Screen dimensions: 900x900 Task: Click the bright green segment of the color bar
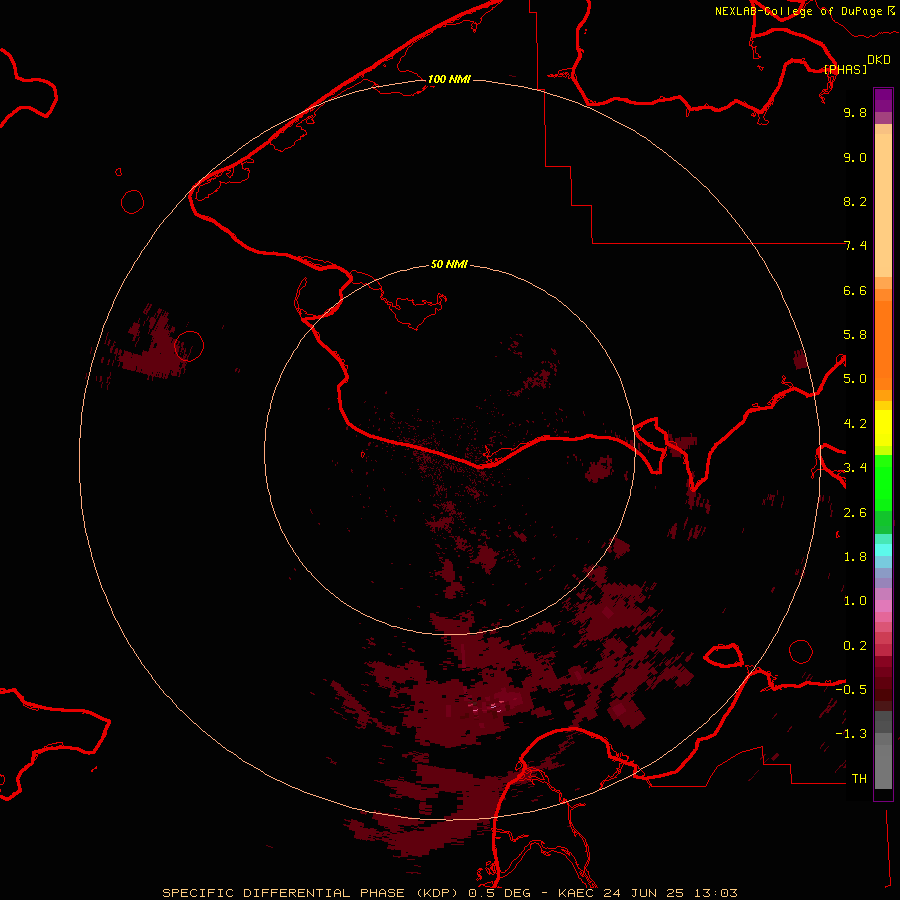coord(883,483)
